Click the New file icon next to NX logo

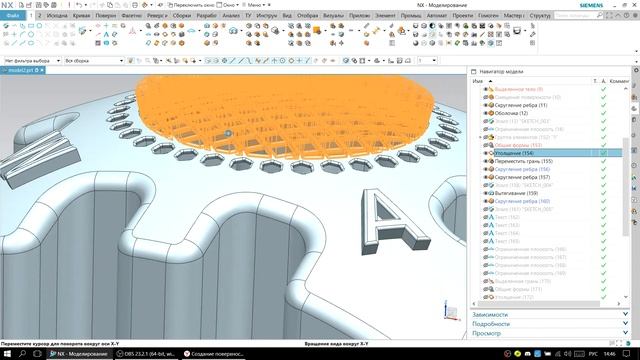point(21,5)
